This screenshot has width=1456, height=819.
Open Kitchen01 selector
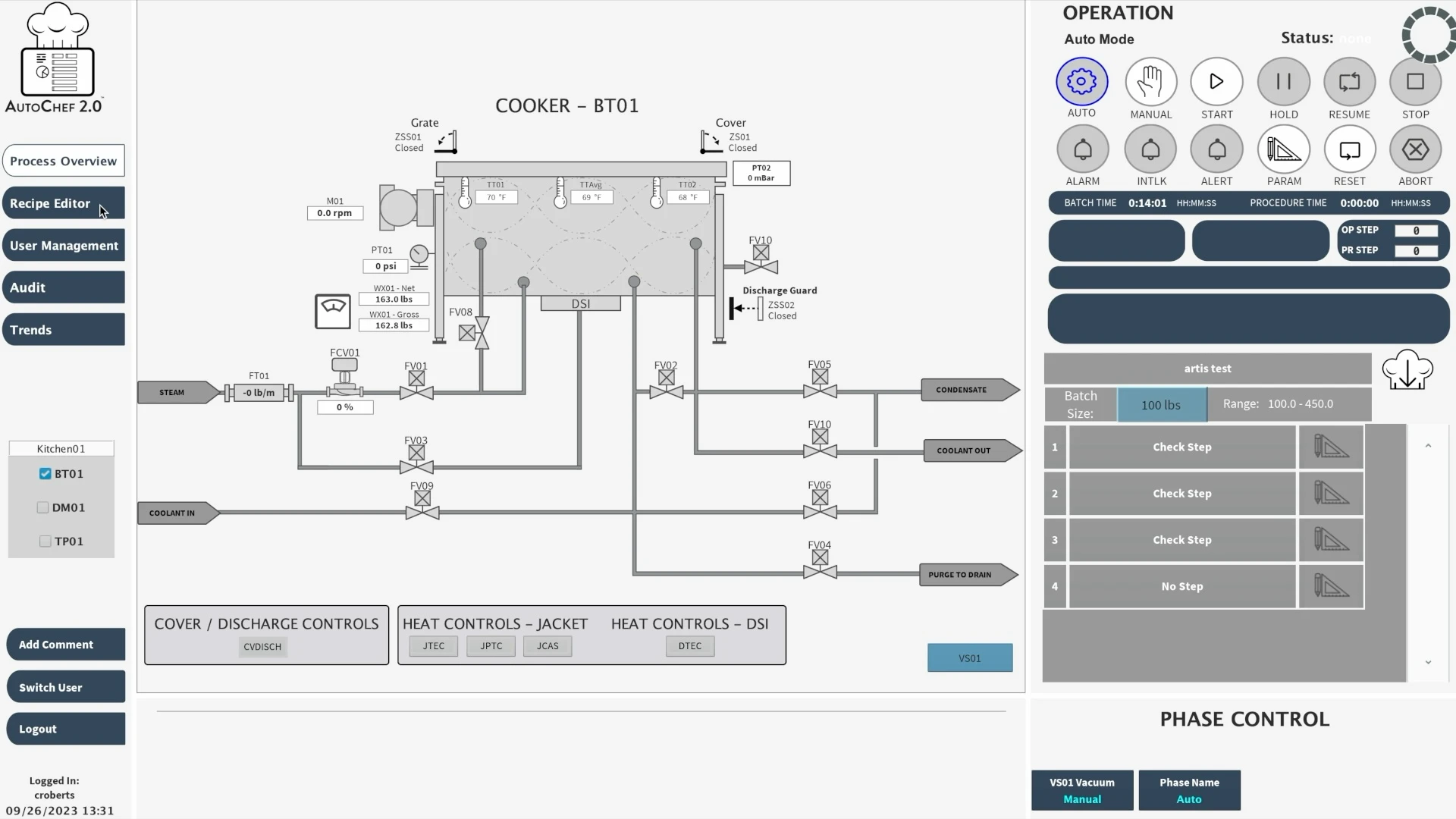(61, 449)
